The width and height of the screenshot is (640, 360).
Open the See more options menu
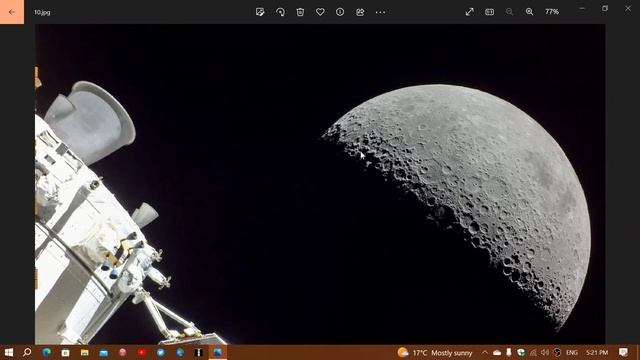pyautogui.click(x=380, y=12)
